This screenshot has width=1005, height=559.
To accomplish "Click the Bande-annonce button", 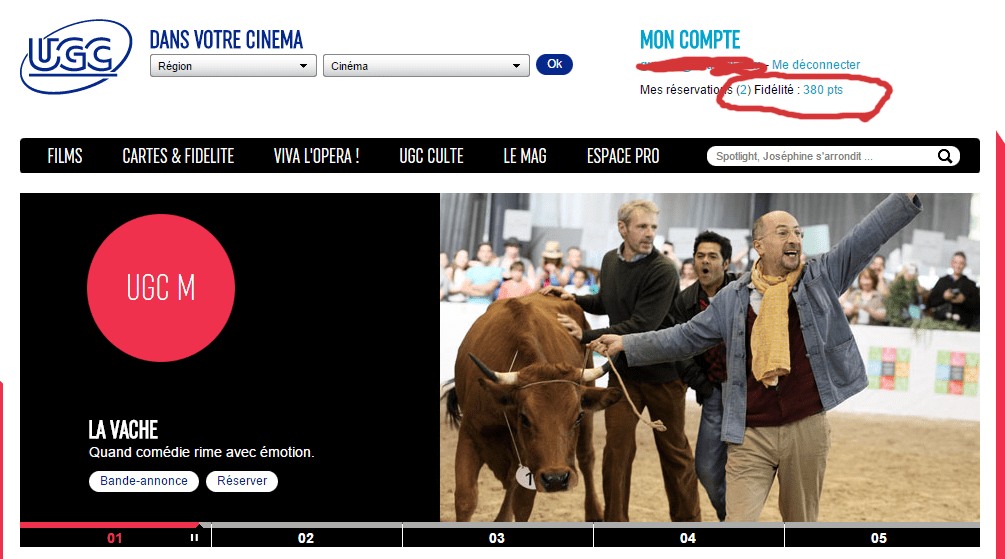I will (144, 481).
